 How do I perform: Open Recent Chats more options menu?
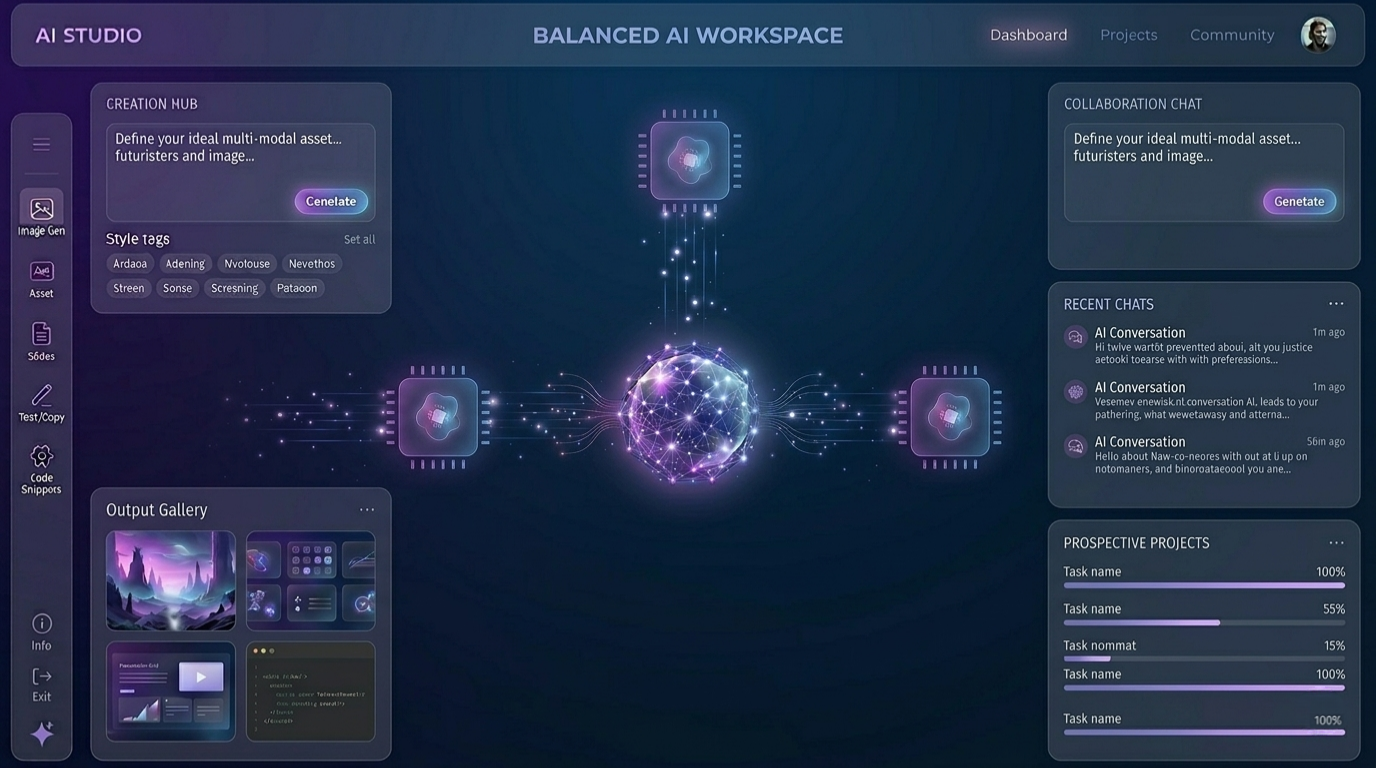tap(1336, 304)
